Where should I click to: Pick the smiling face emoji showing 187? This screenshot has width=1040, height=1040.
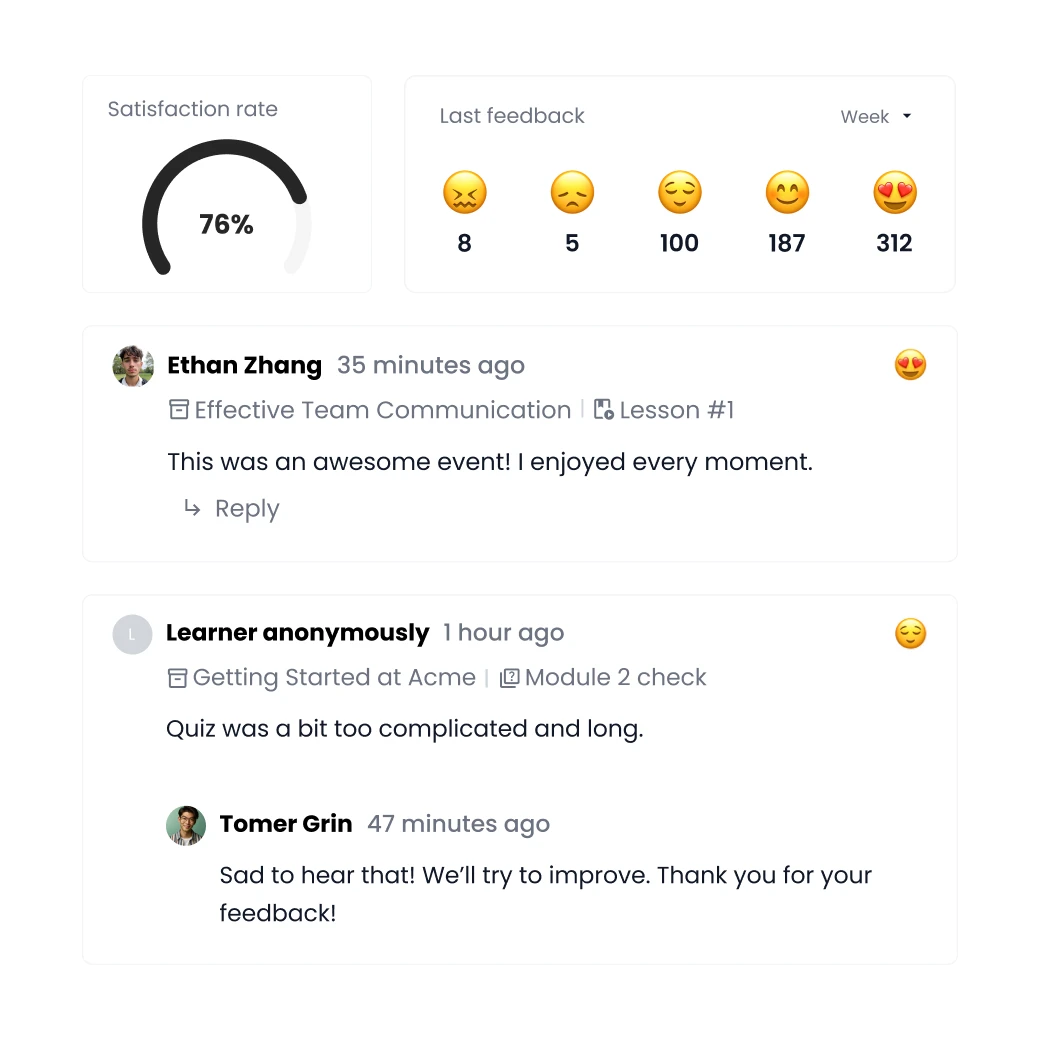click(787, 192)
